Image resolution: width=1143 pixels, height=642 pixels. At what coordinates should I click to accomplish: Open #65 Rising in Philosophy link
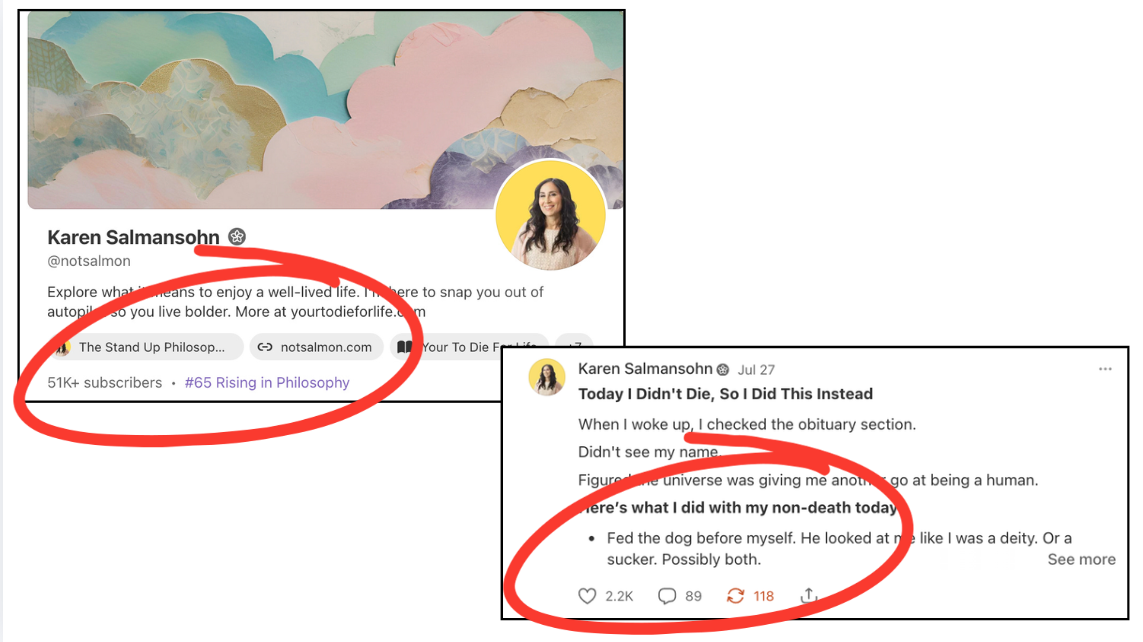(x=267, y=383)
